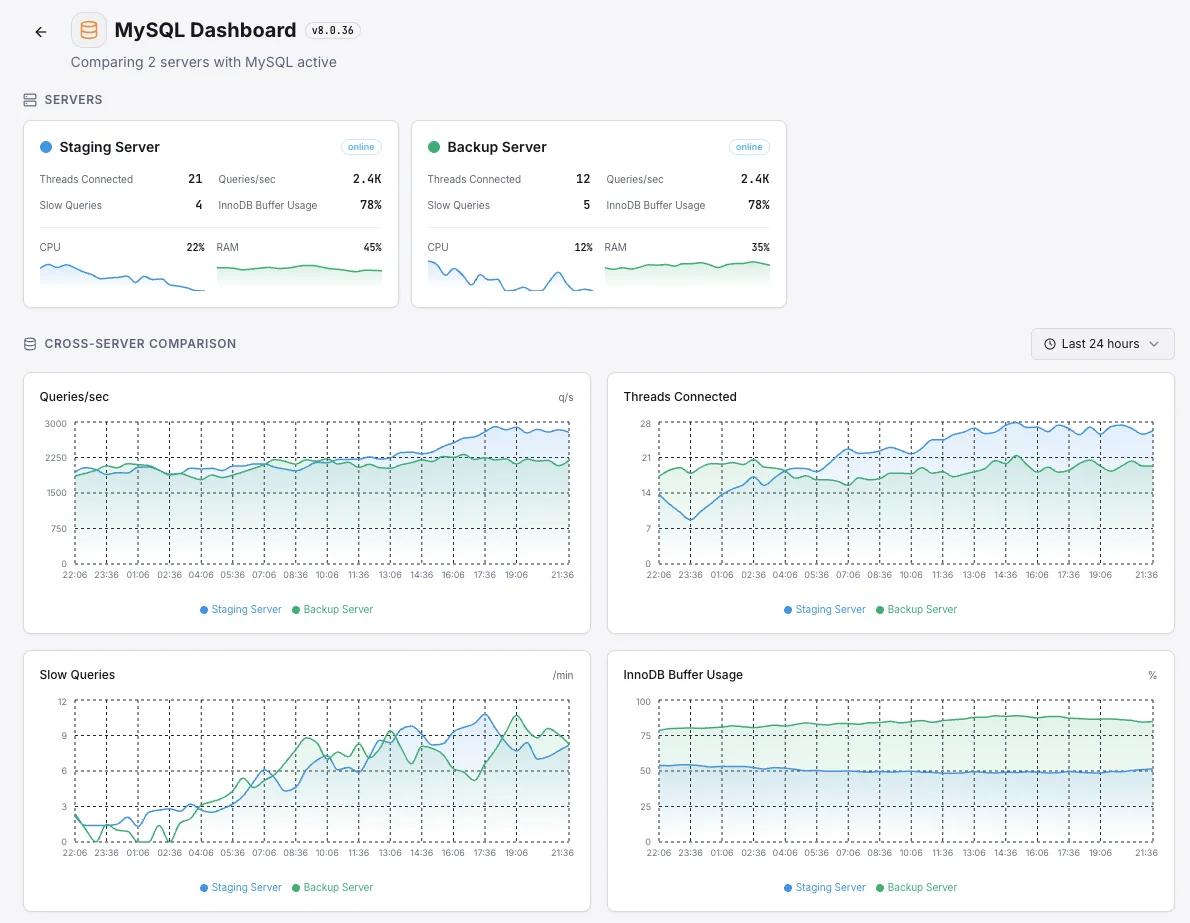Toggle Staging Server legend in Slow Queries chart

(x=241, y=887)
